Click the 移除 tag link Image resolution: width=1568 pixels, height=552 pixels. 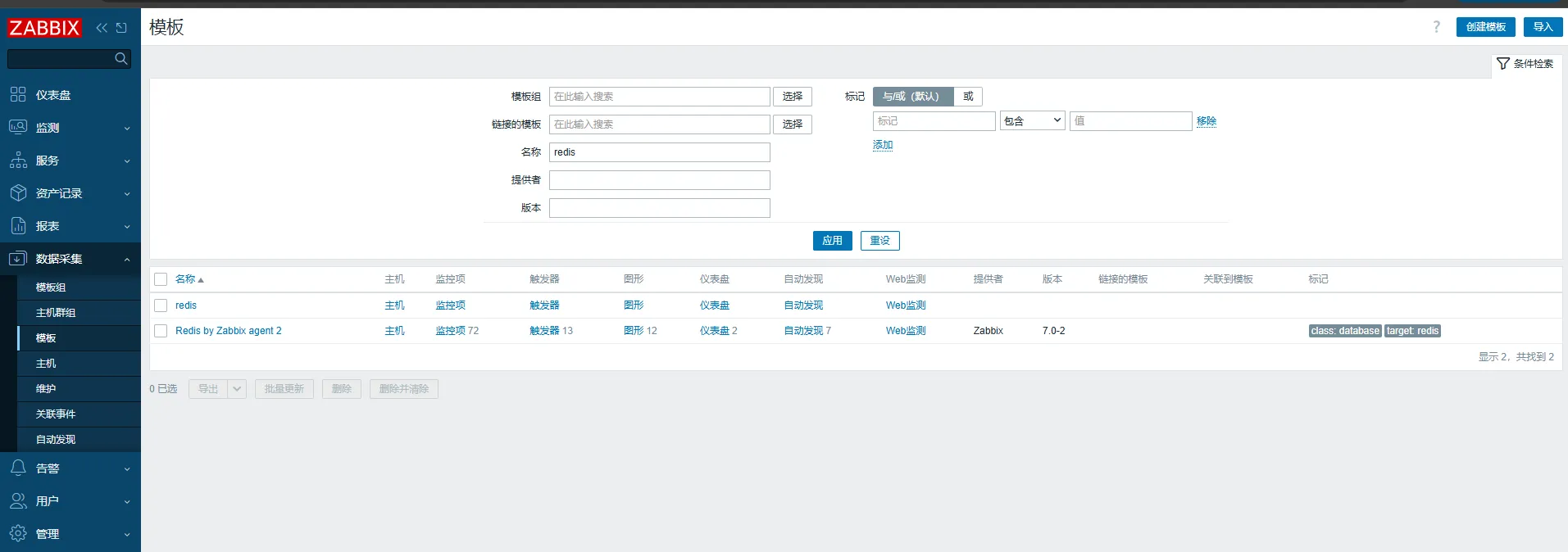tap(1206, 121)
